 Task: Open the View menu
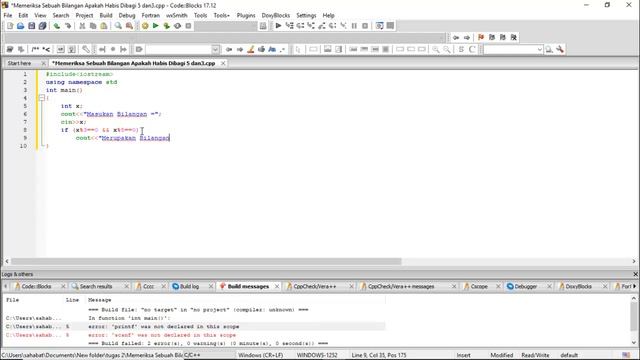pyautogui.click(x=40, y=15)
